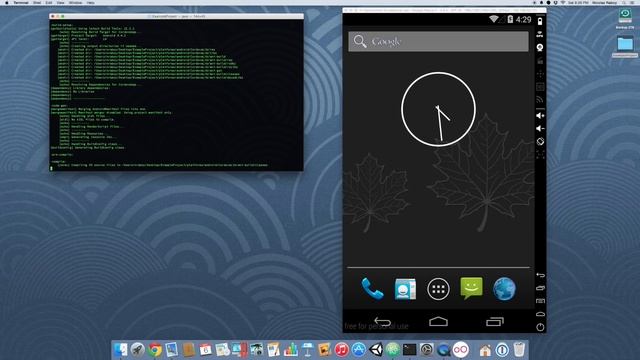Image resolution: width=640 pixels, height=360 pixels.
Task: Click the emulator Wi-Fi status icon
Action: (493, 19)
